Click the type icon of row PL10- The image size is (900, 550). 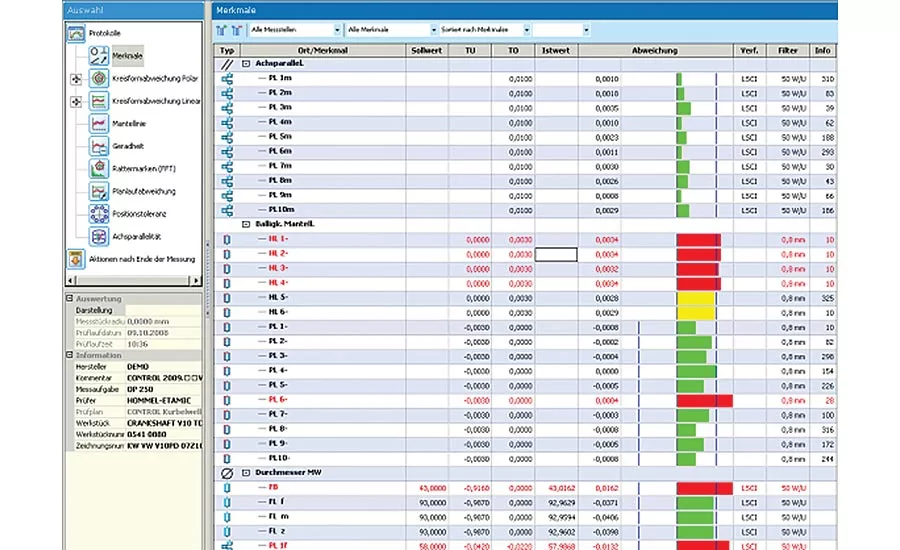point(227,459)
